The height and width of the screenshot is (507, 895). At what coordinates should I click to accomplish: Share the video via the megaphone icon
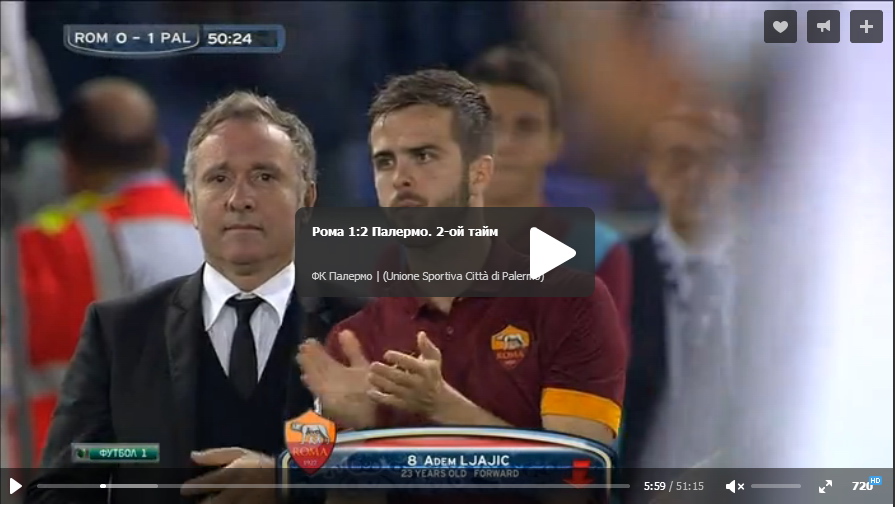click(823, 27)
